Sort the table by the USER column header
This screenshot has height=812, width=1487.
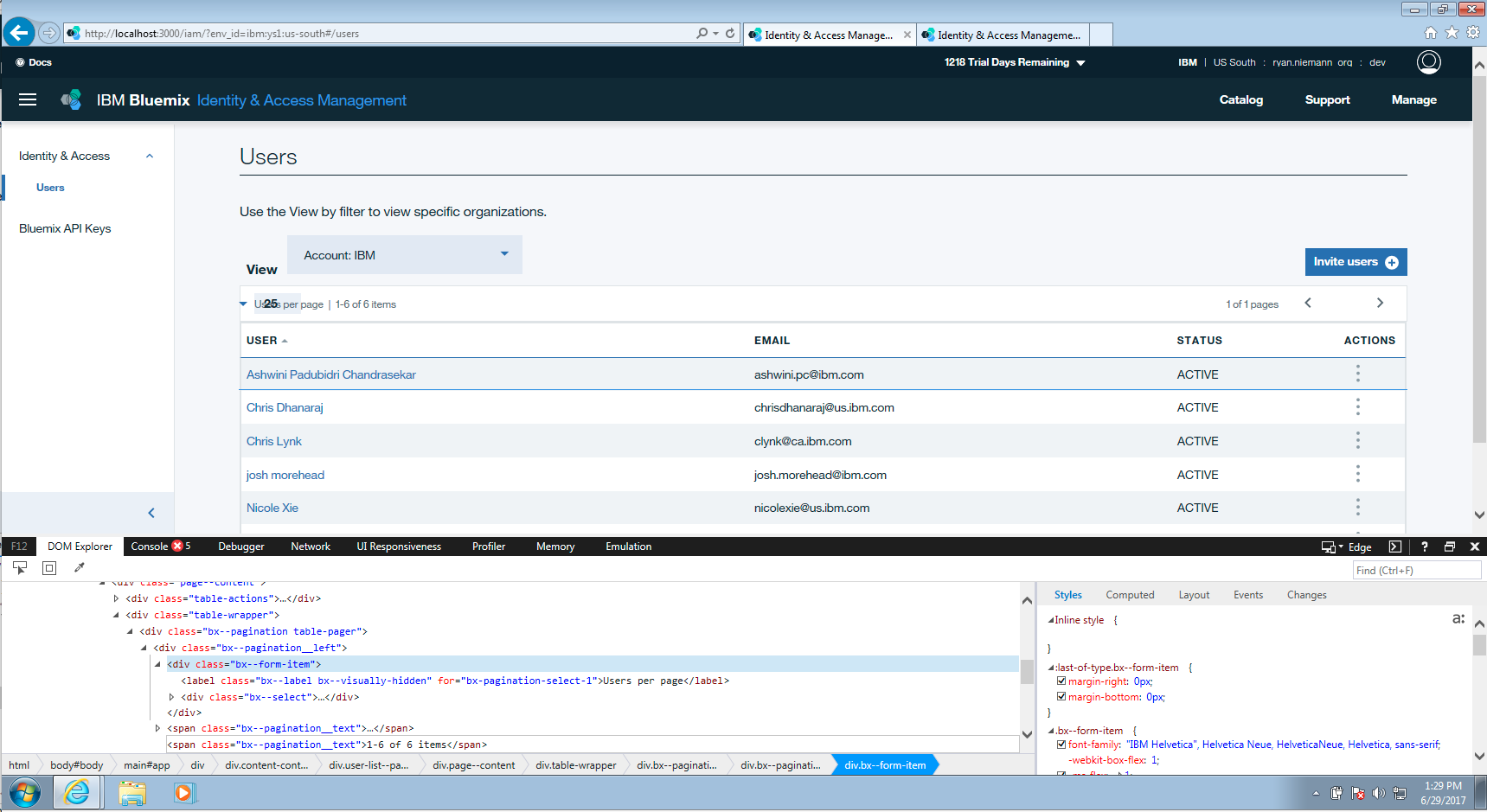266,341
